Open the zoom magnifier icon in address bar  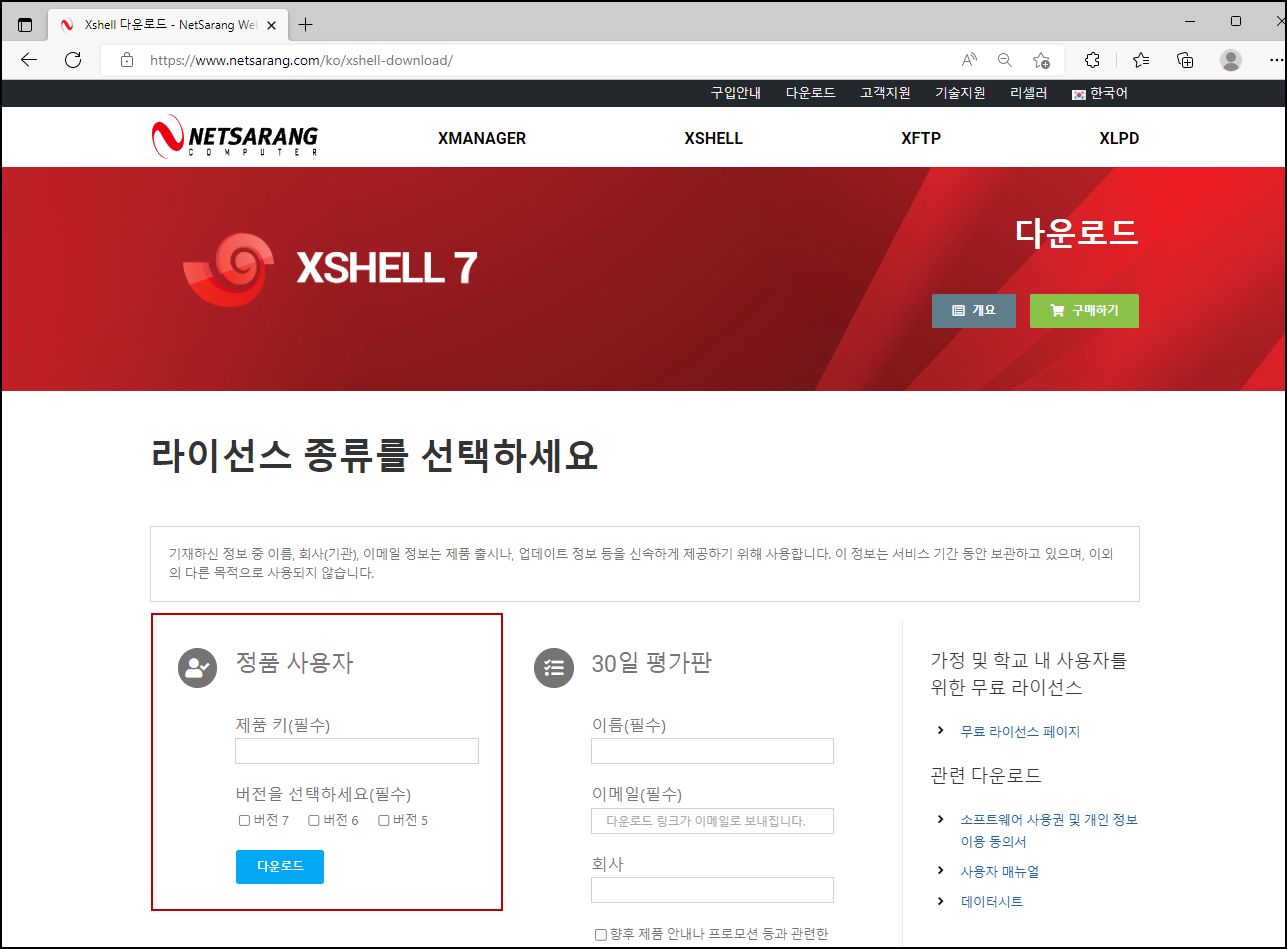(1005, 60)
